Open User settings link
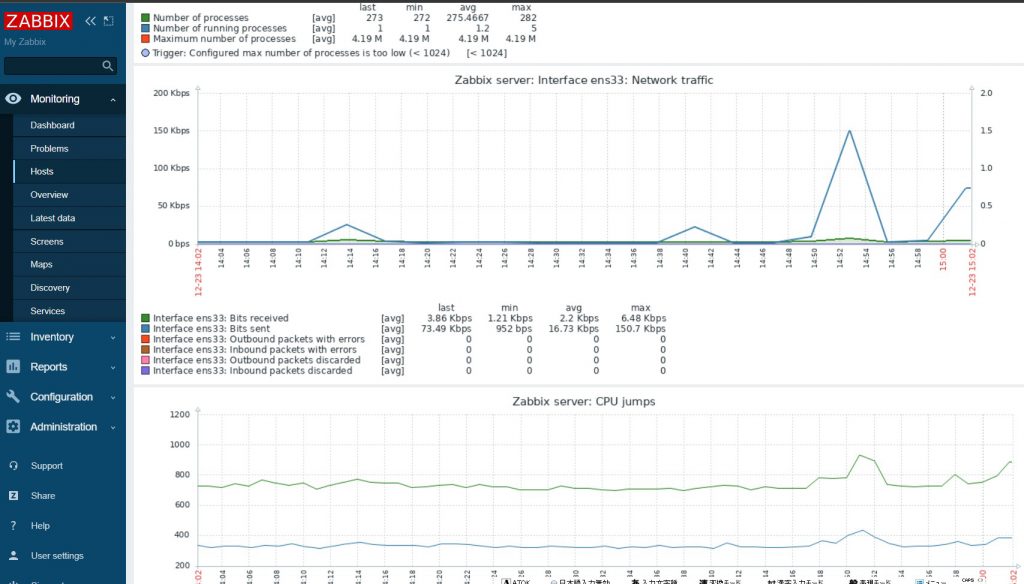 pyautogui.click(x=57, y=556)
